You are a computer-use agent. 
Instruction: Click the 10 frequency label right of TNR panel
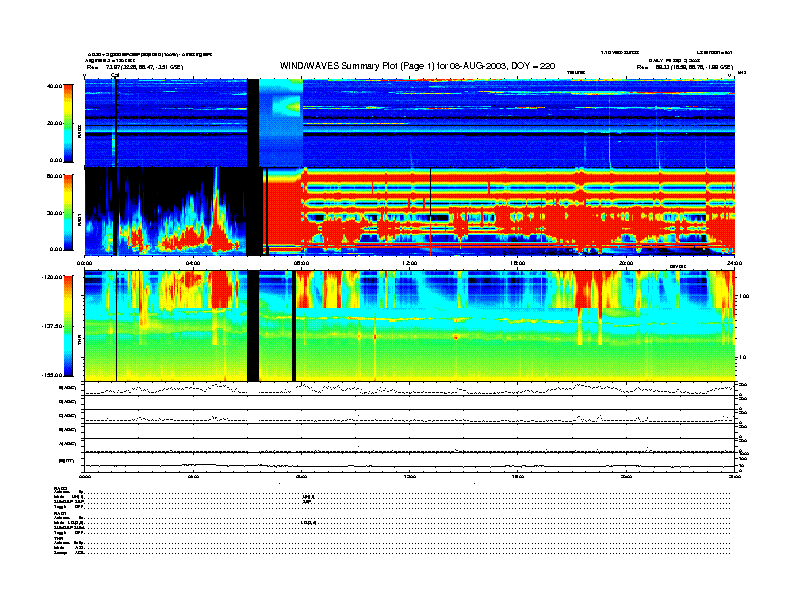click(x=743, y=357)
